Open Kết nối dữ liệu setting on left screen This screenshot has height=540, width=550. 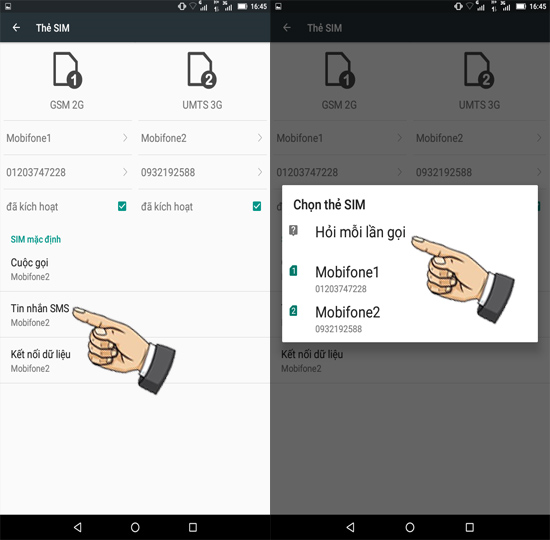[x=135, y=361]
